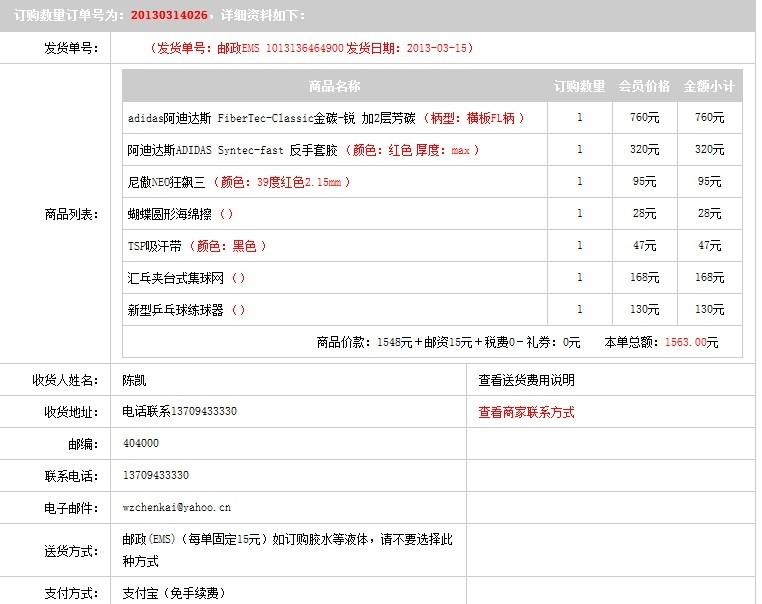Click the recipient name 陈凯
This screenshot has height=604, width=762.
point(134,380)
